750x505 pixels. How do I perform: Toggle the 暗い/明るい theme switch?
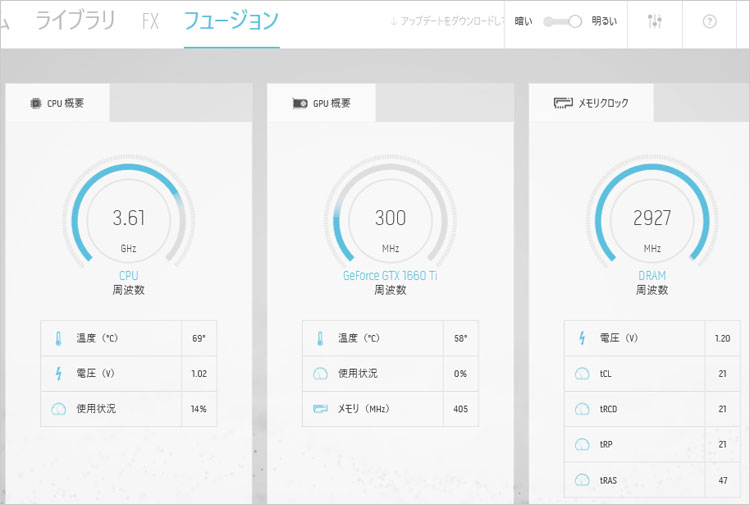pyautogui.click(x=563, y=22)
